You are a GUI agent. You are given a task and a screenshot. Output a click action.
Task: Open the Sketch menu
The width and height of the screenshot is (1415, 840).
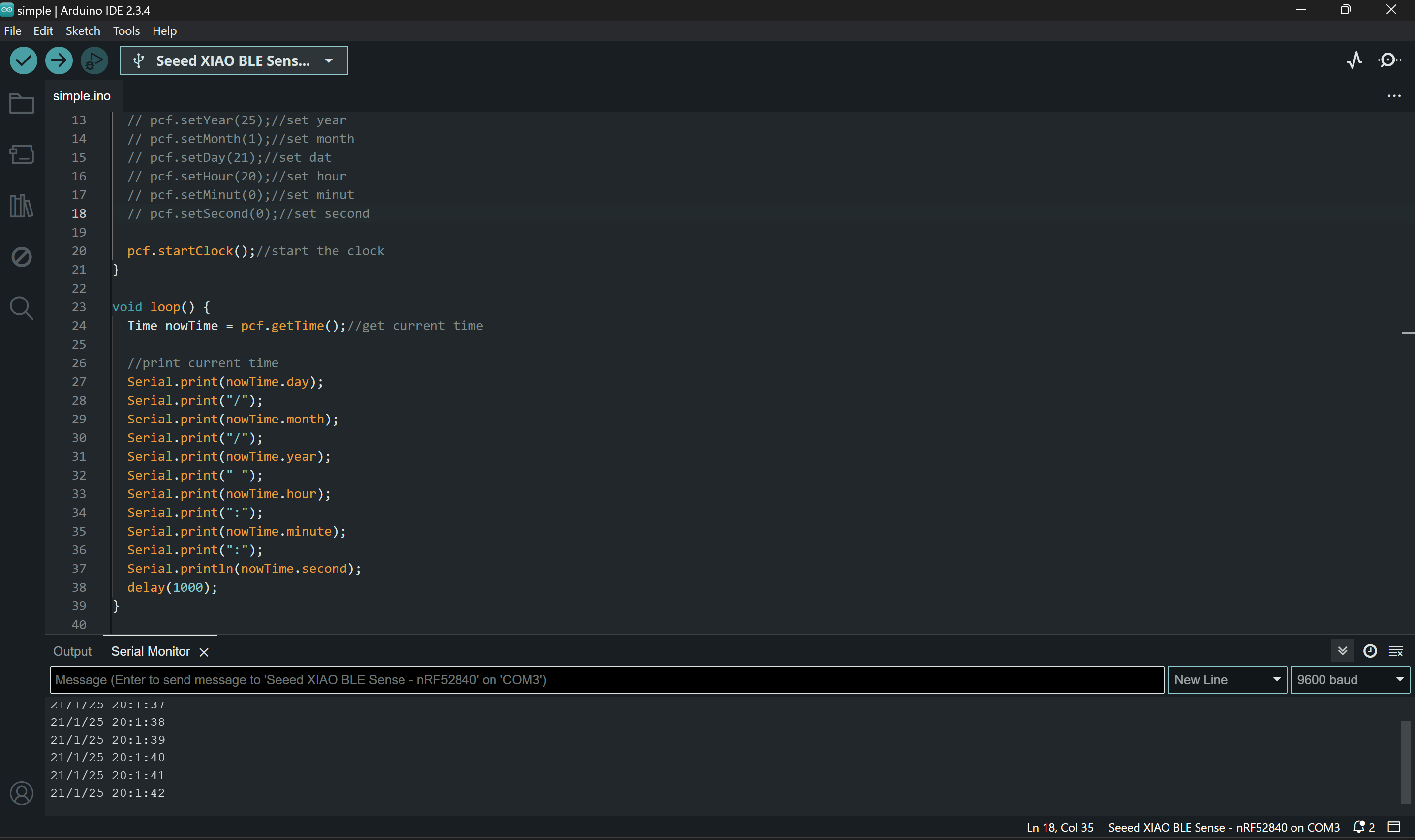tap(83, 30)
